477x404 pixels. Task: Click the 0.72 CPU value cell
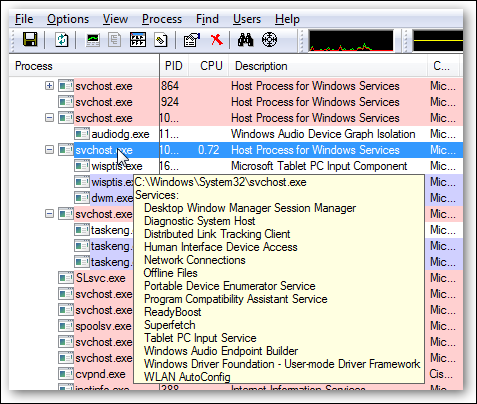(209, 150)
